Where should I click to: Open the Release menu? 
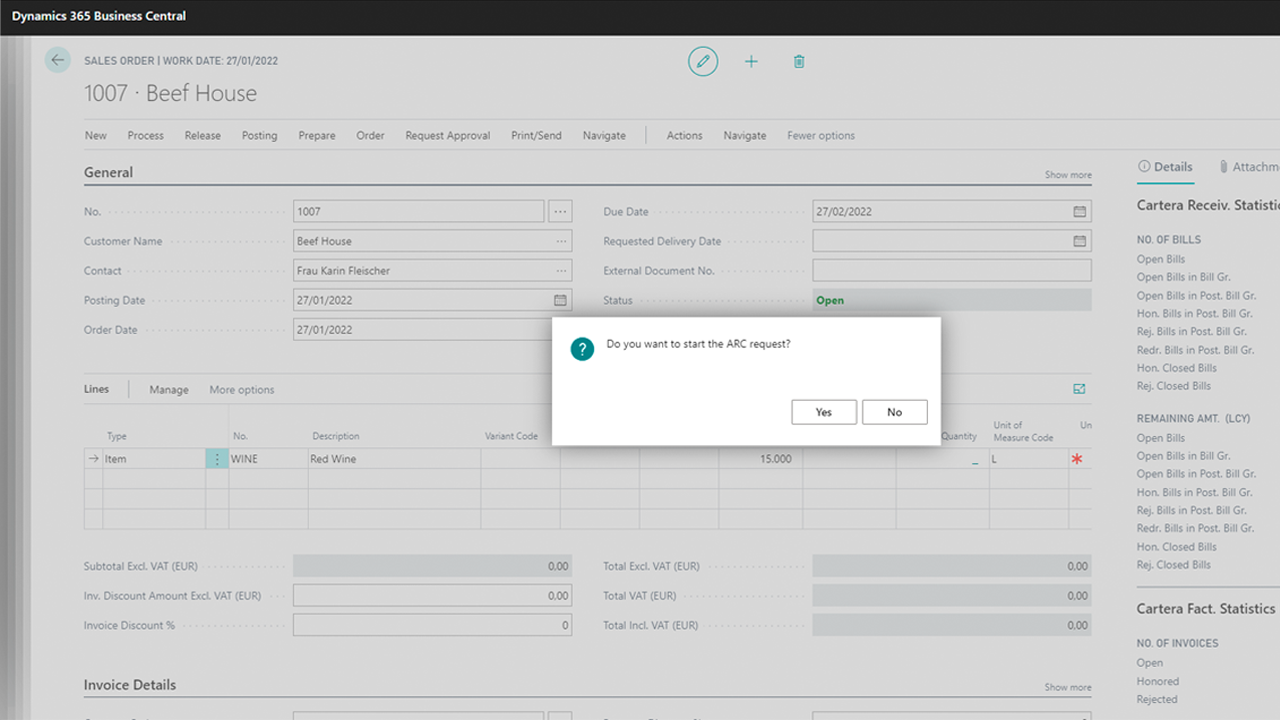pyautogui.click(x=202, y=135)
